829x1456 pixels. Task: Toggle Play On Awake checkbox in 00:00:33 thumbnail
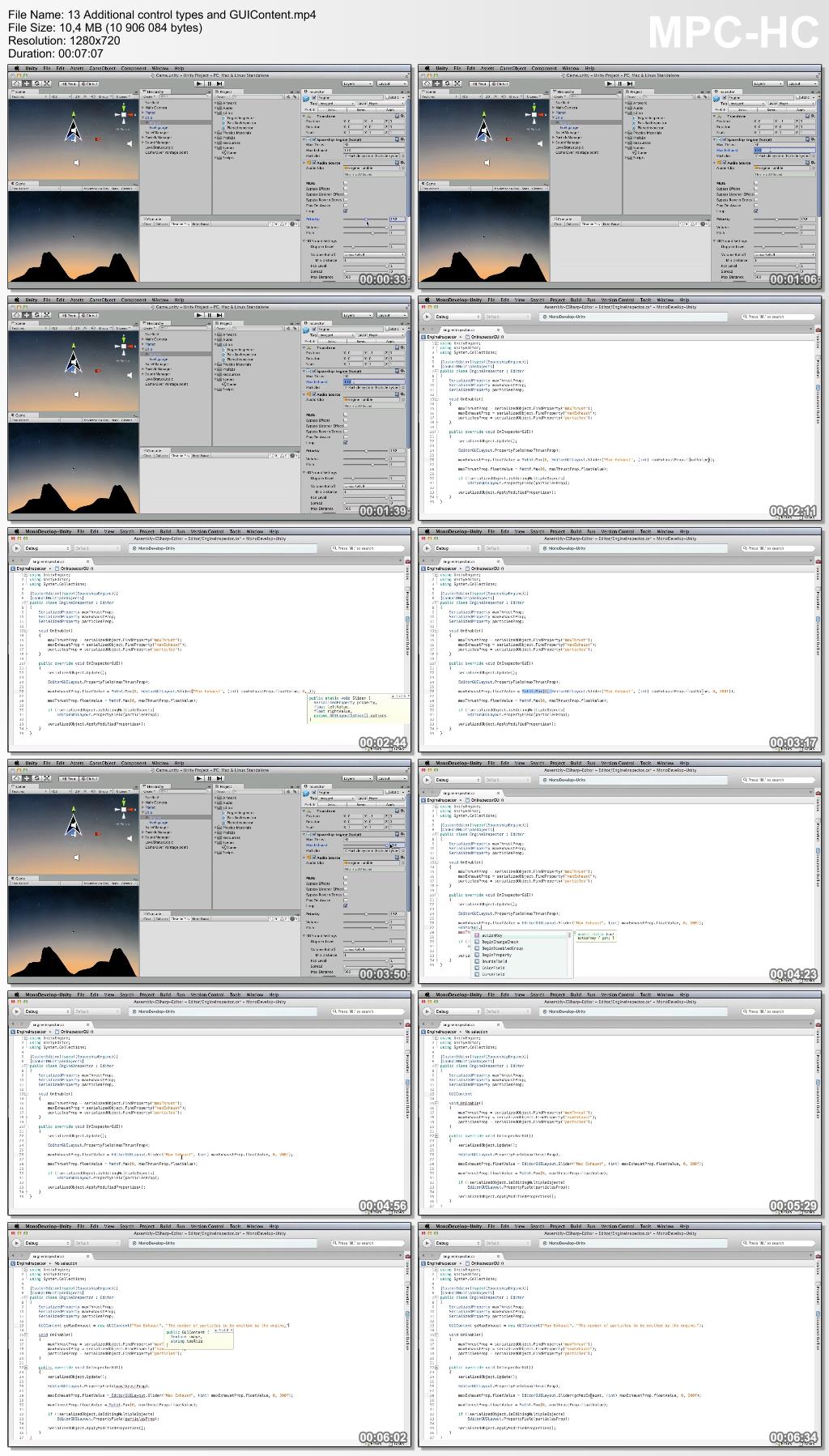pos(346,205)
